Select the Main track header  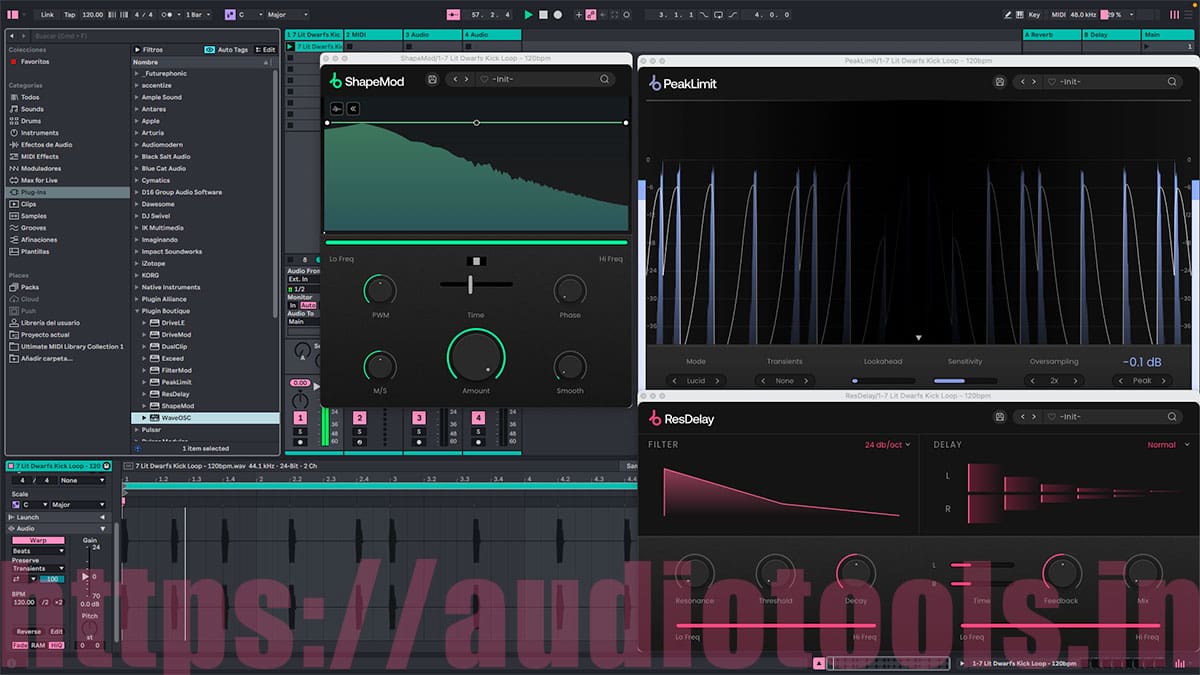click(x=1167, y=35)
